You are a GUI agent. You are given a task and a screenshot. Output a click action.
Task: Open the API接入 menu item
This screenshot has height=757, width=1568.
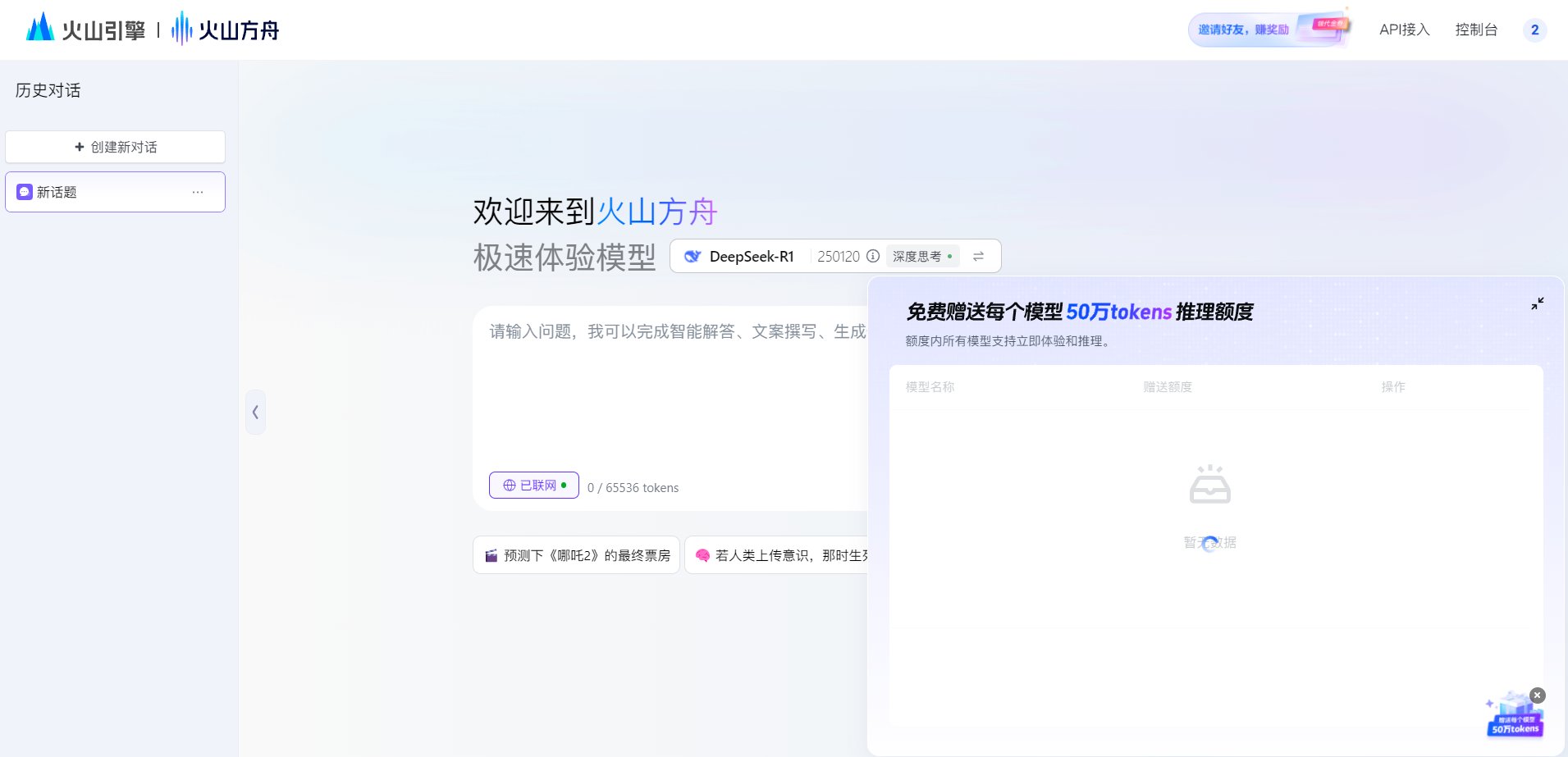(1404, 30)
